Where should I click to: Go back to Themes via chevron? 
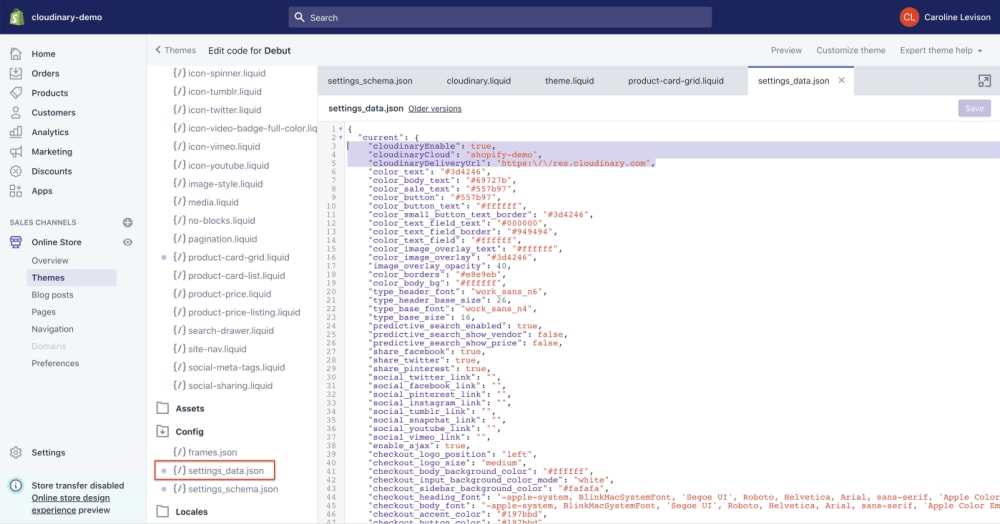[158, 50]
